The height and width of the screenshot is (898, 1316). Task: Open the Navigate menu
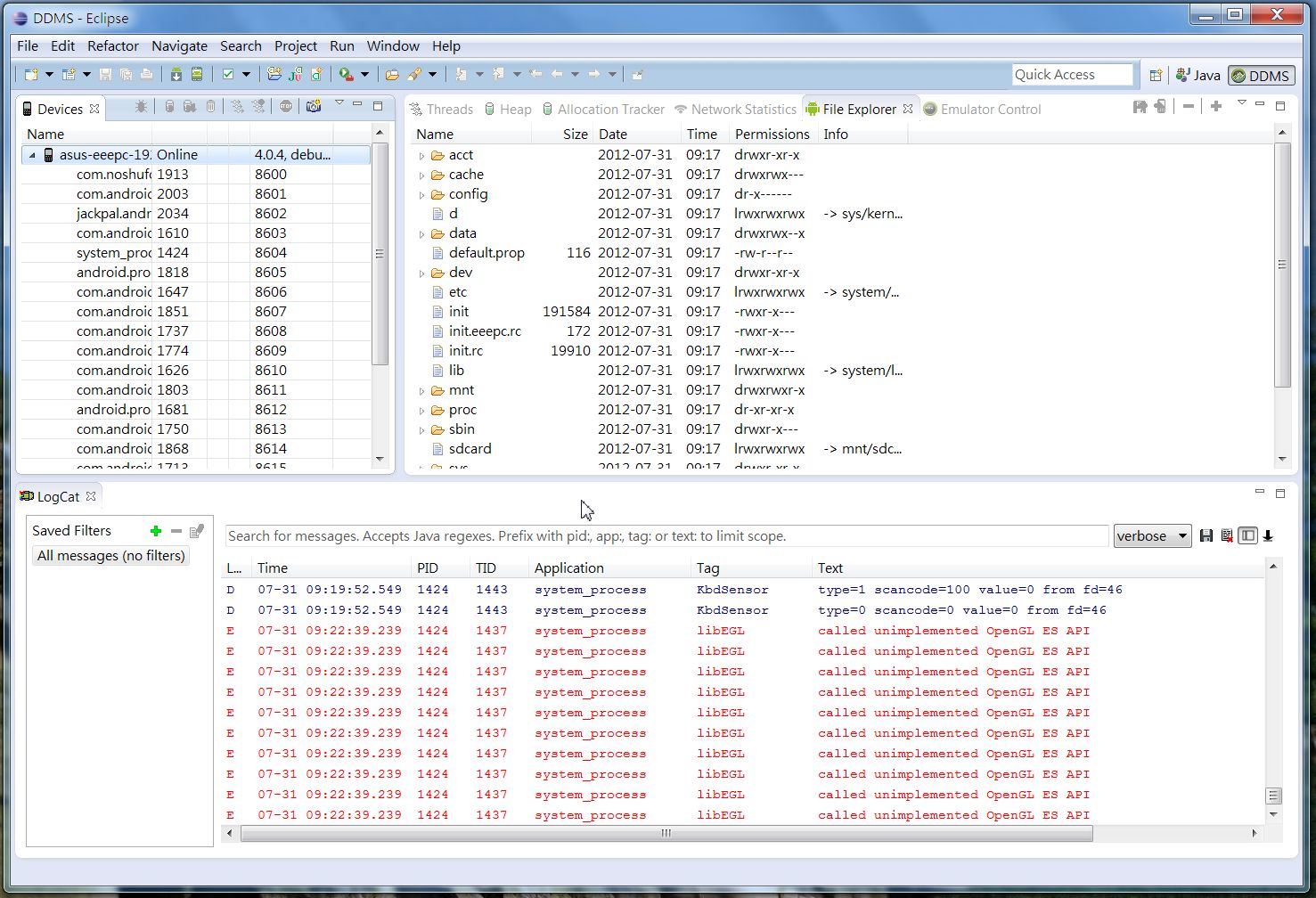point(179,46)
